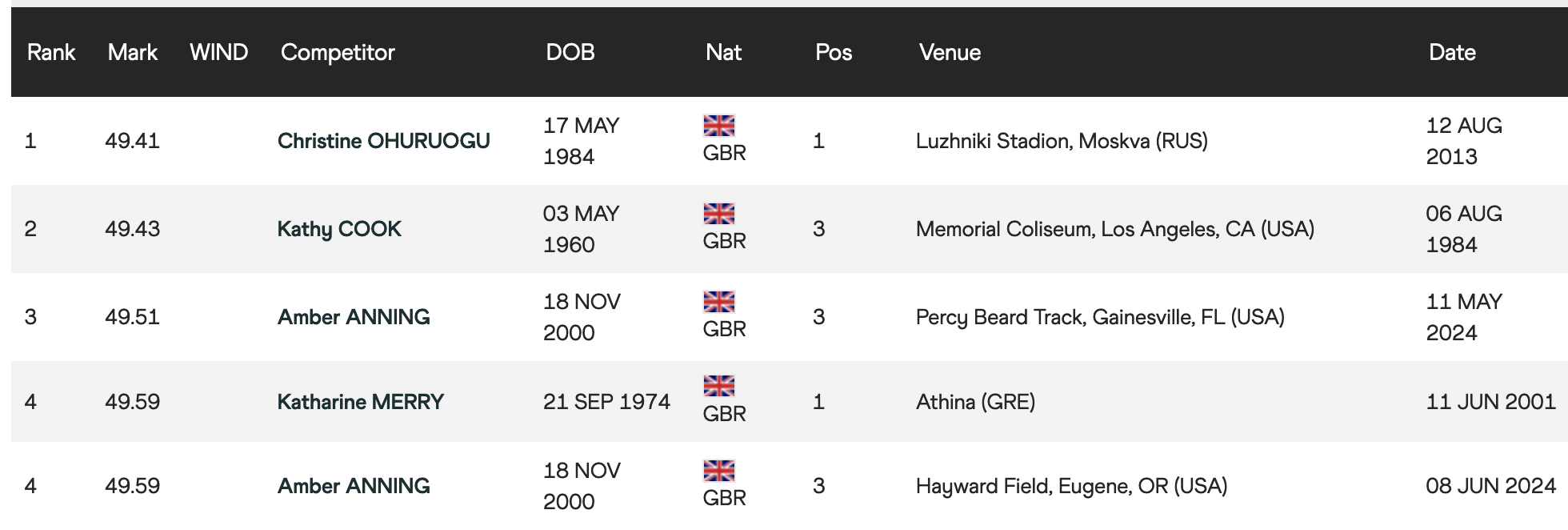Click the Nat column header
The width and height of the screenshot is (1568, 530).
[x=723, y=53]
